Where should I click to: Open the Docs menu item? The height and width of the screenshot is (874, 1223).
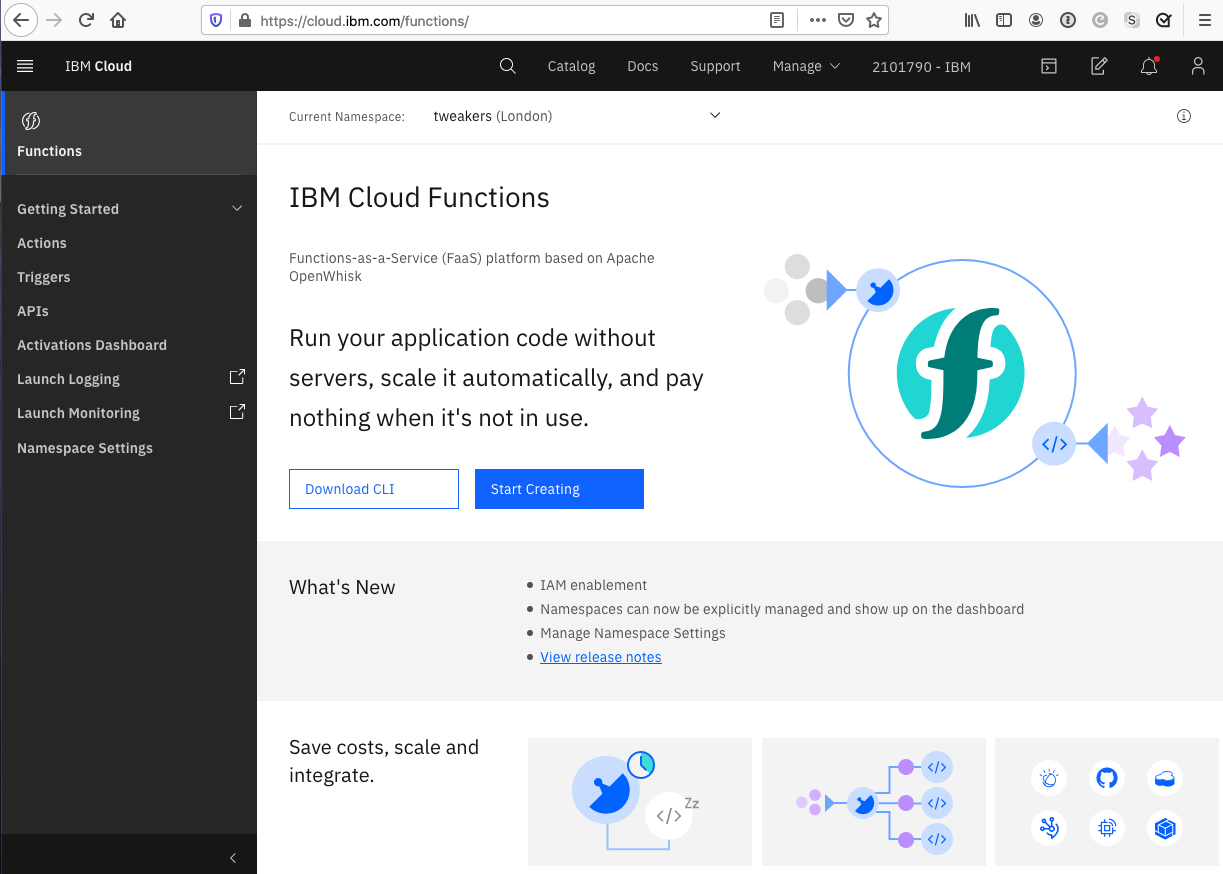coord(643,66)
